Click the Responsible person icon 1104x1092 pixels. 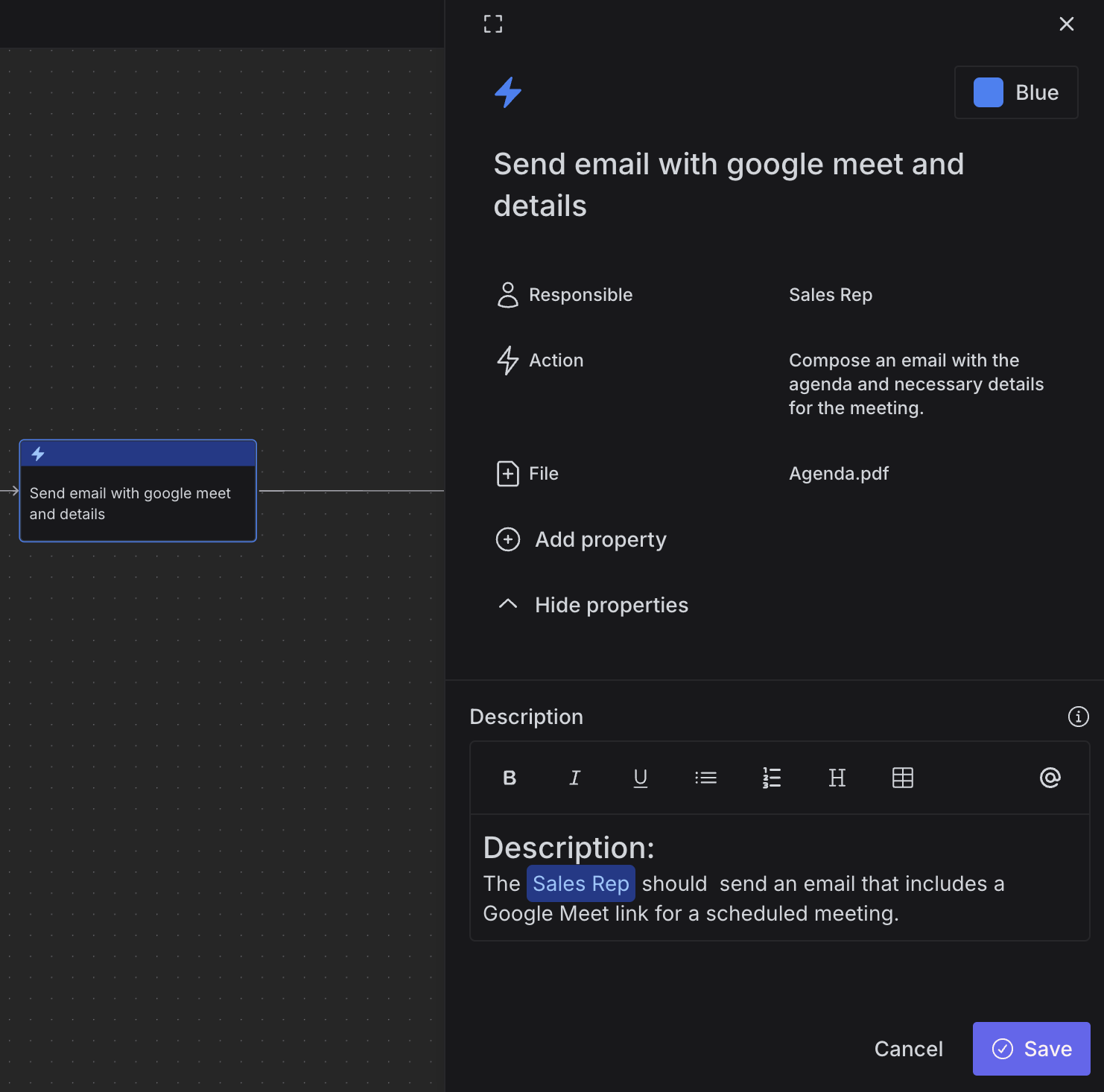[x=508, y=295]
